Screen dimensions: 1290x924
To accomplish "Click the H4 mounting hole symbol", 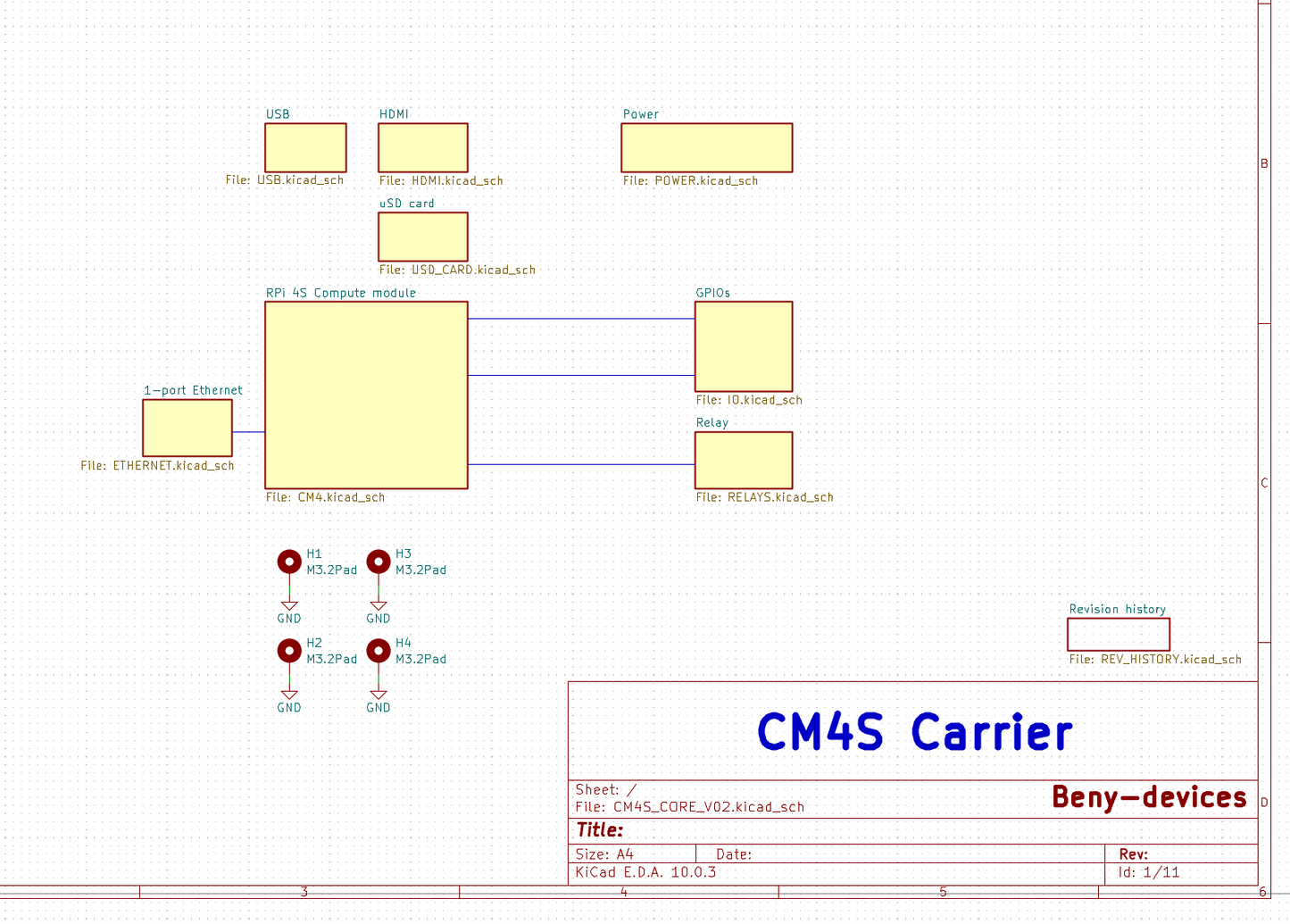I will (x=379, y=651).
